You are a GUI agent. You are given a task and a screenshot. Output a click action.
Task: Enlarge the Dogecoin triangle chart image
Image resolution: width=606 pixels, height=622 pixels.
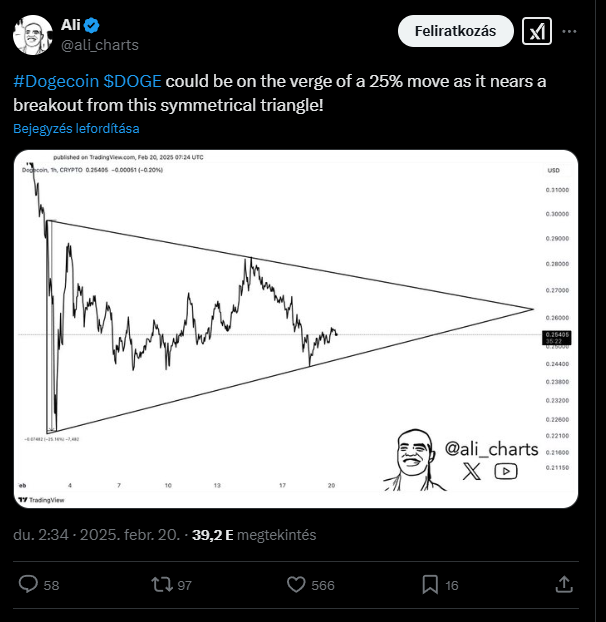point(296,328)
